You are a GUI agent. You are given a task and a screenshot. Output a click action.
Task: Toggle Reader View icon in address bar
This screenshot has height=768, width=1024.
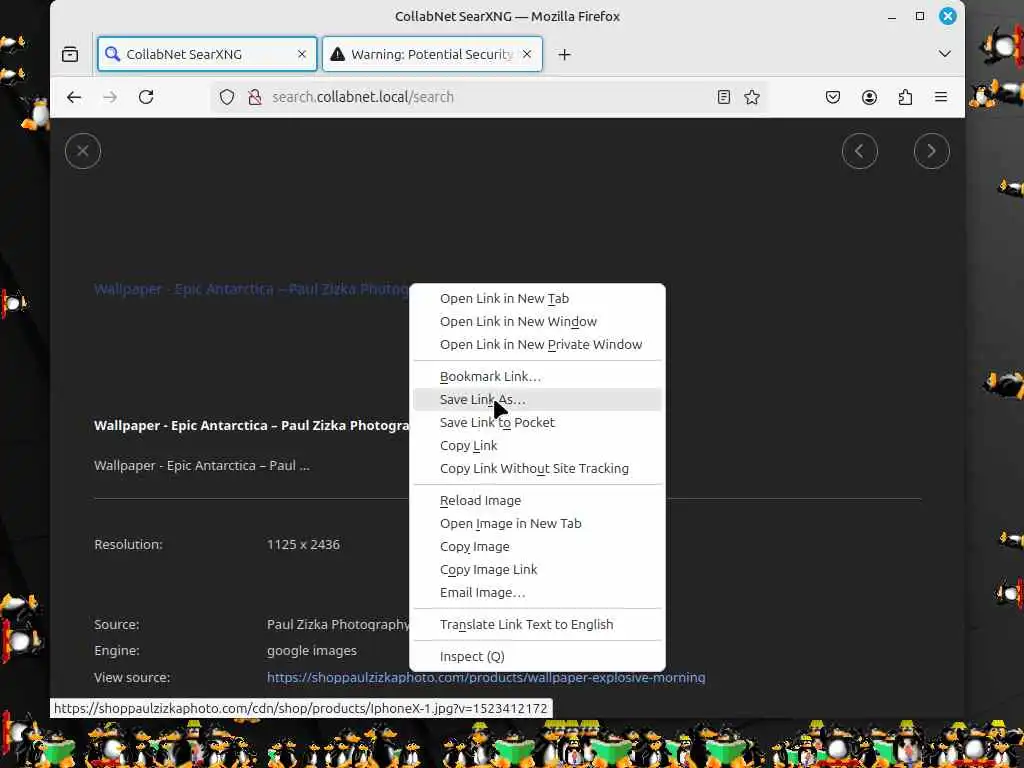click(724, 97)
